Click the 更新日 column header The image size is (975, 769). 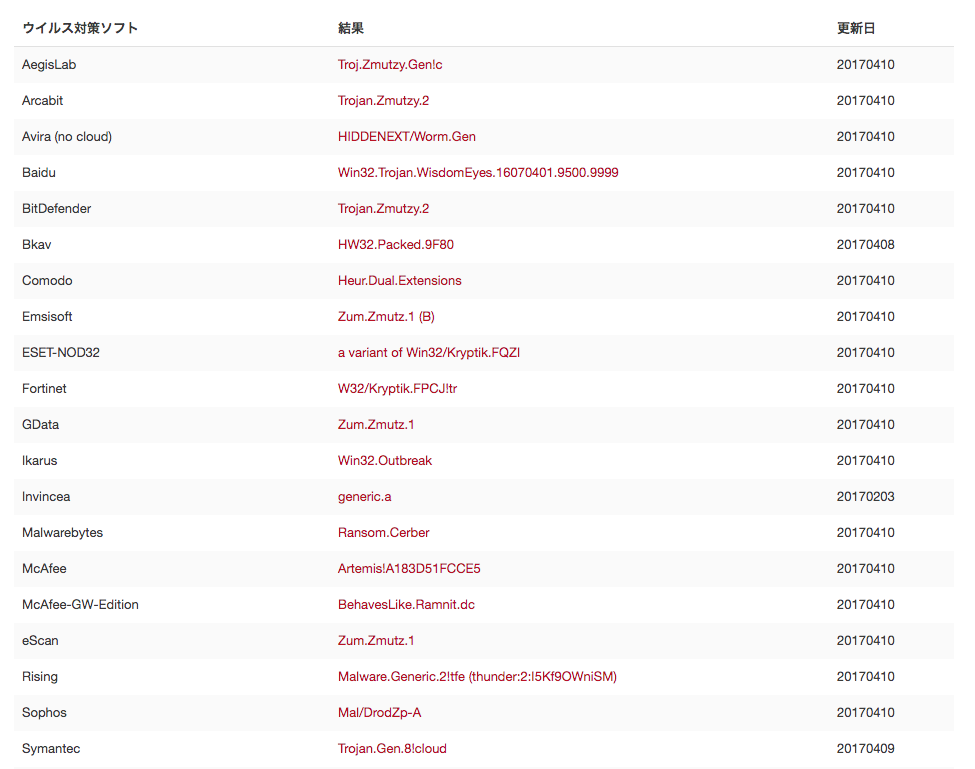(x=856, y=28)
